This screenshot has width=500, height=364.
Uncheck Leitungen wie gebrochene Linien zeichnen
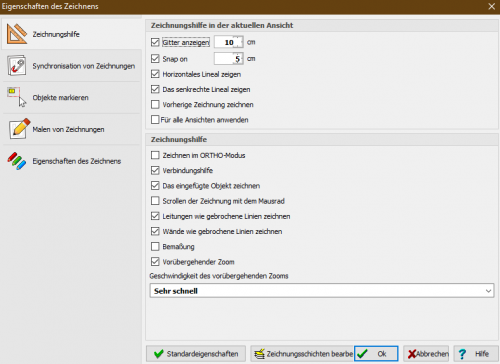155,216
